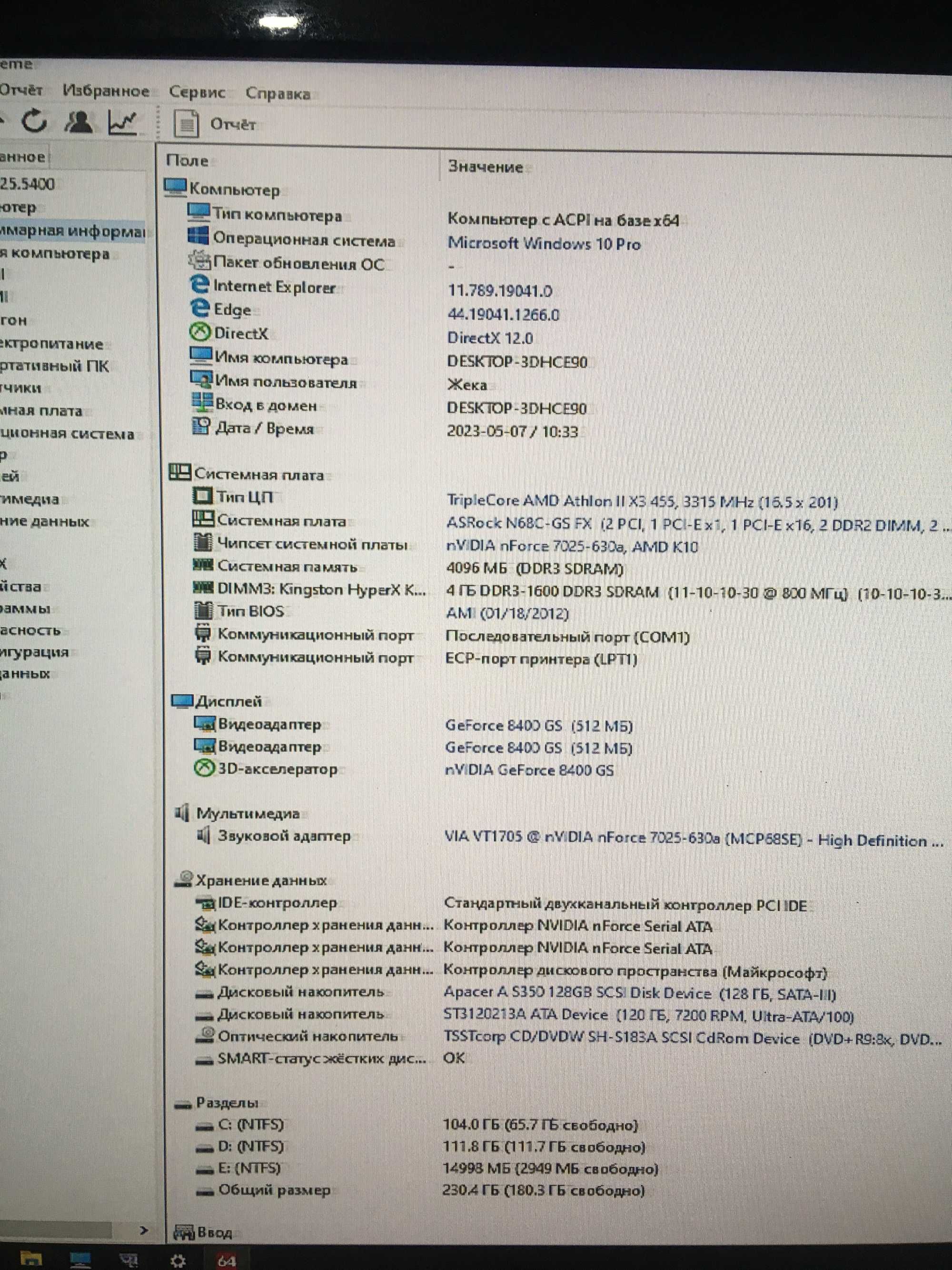The image size is (952, 1270).
Task: Select the системная плата item in sidebar tree
Action: point(41,410)
